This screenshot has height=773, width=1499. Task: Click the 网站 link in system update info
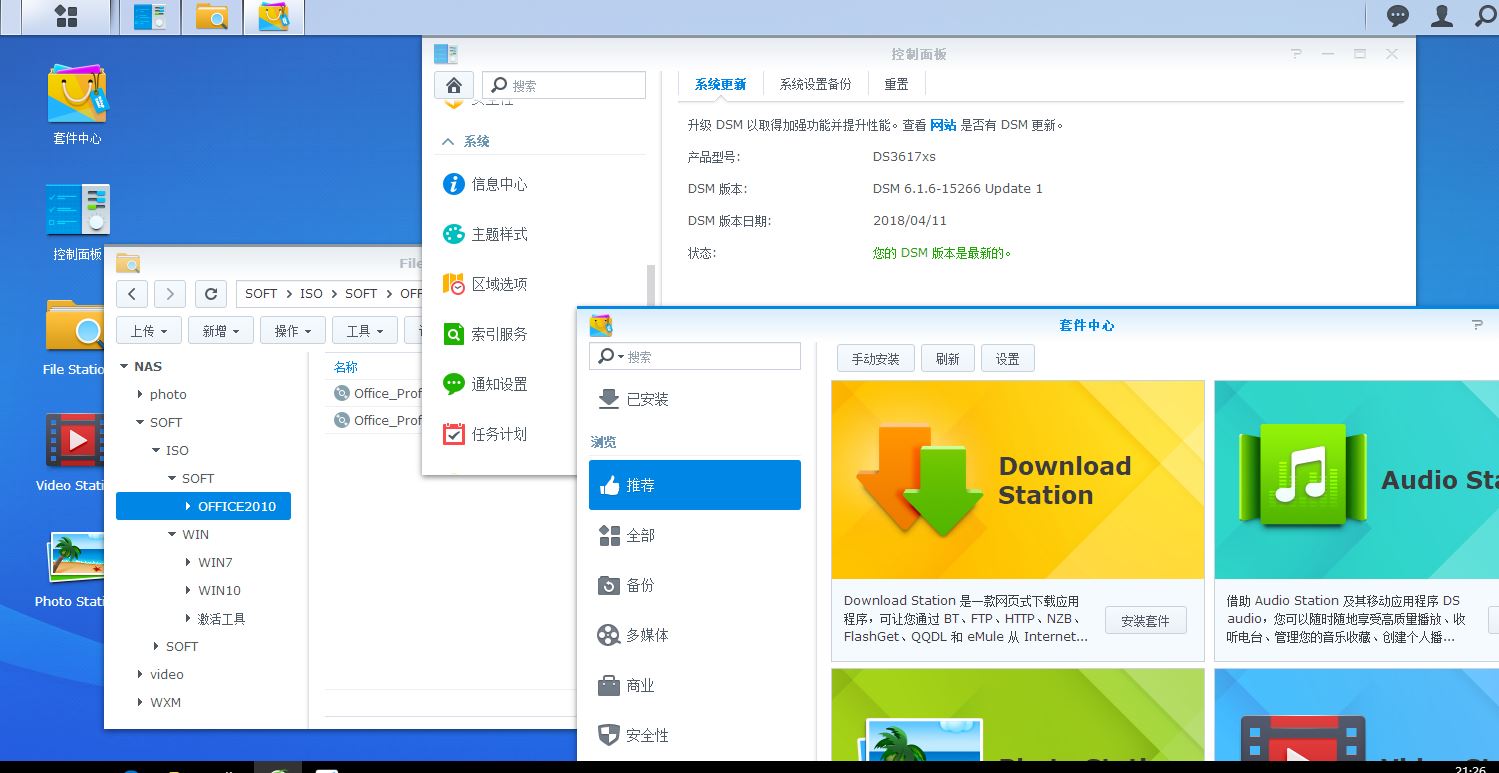[x=944, y=124]
